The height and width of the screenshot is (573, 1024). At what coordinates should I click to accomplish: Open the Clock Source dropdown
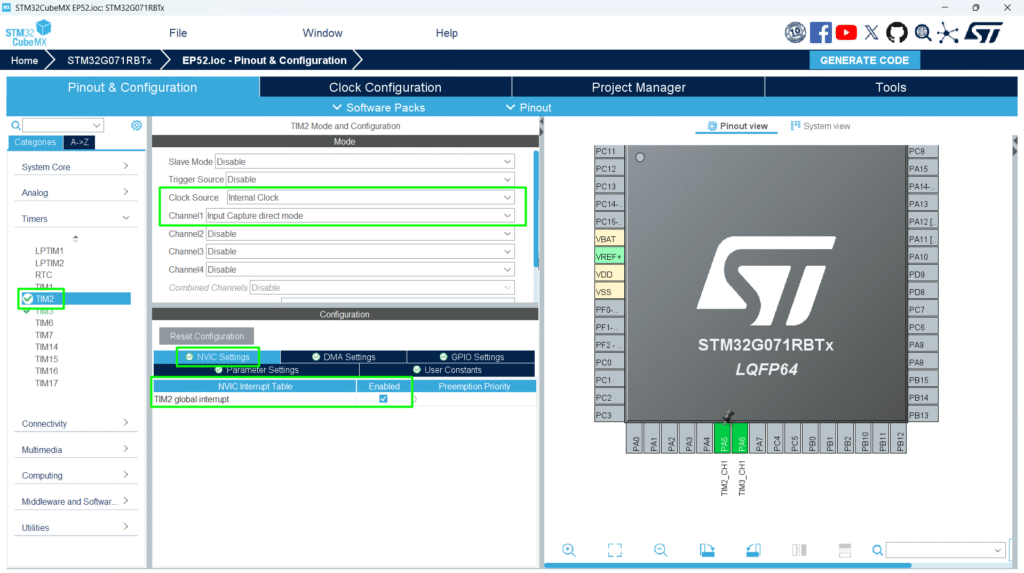point(369,198)
